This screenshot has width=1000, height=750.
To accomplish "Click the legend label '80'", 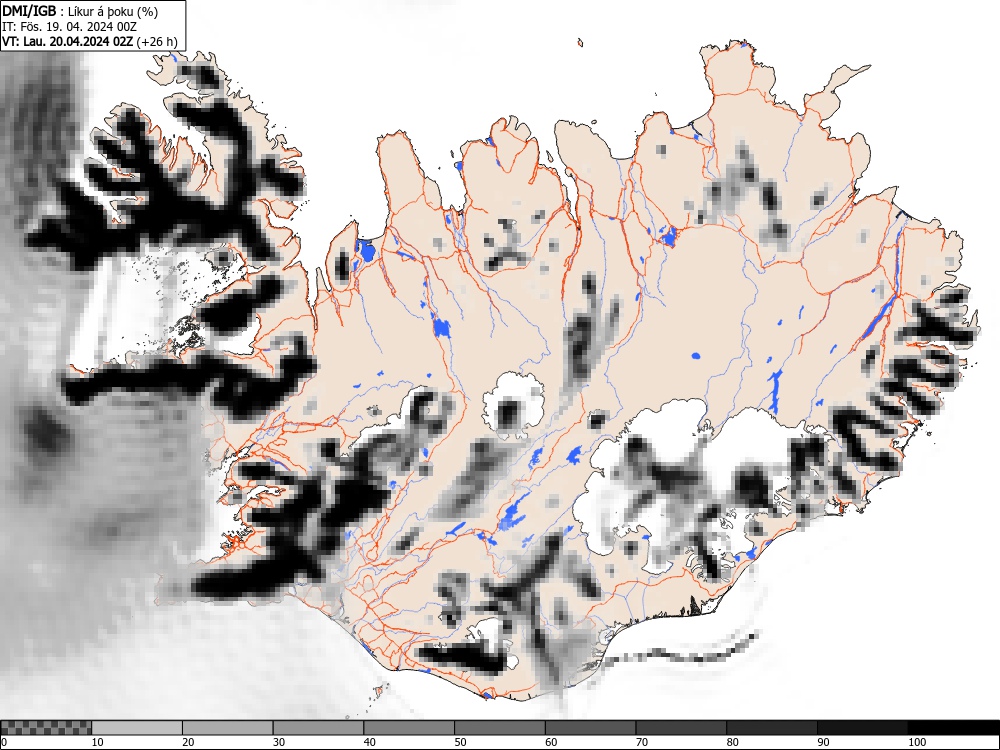I will click(732, 742).
